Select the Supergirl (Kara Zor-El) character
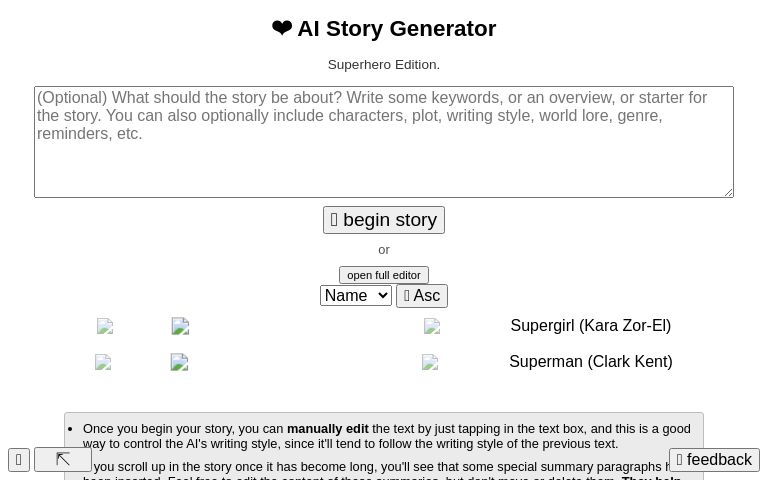The width and height of the screenshot is (768, 480). (590, 326)
